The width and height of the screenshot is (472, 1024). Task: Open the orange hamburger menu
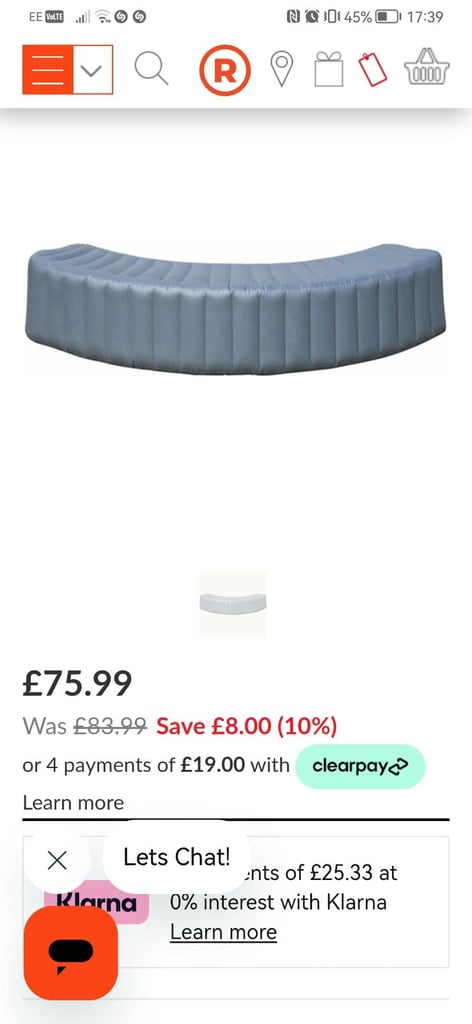[x=47, y=70]
